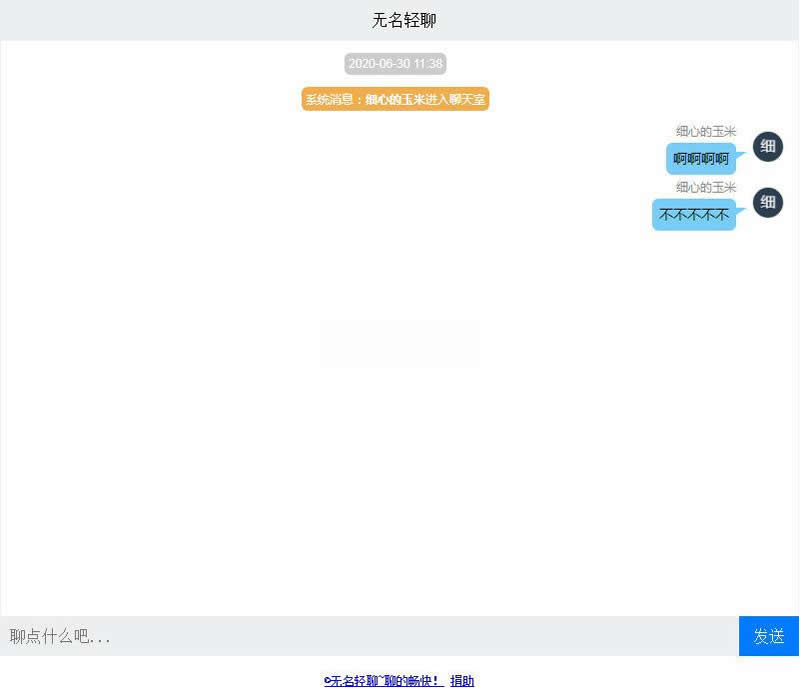This screenshot has height=697, width=800.
Task: Click the 无名轻聊 聊的畅快 footer link
Action: pos(383,680)
